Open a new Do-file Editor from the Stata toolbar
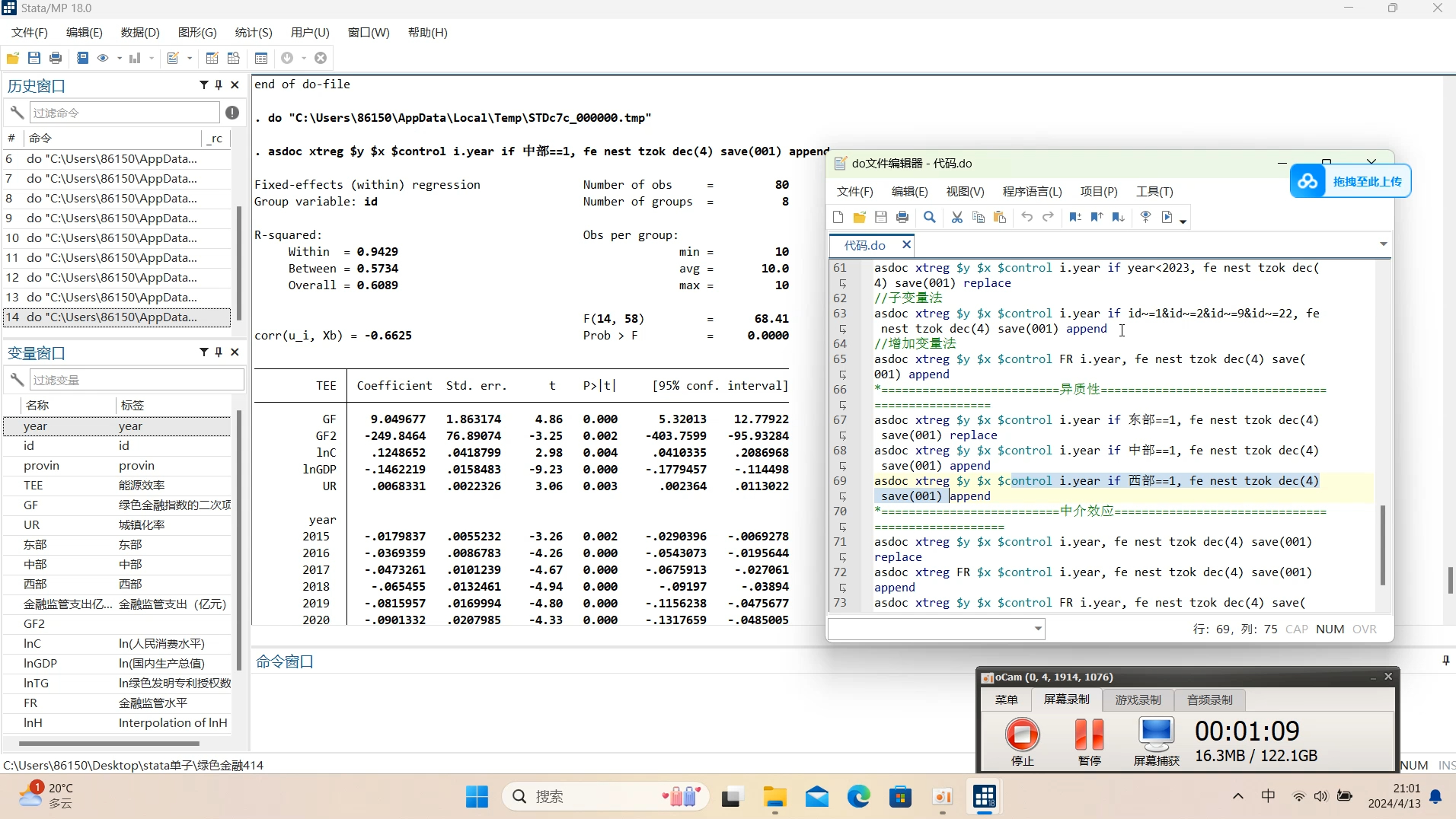1456x819 pixels. pos(173,58)
